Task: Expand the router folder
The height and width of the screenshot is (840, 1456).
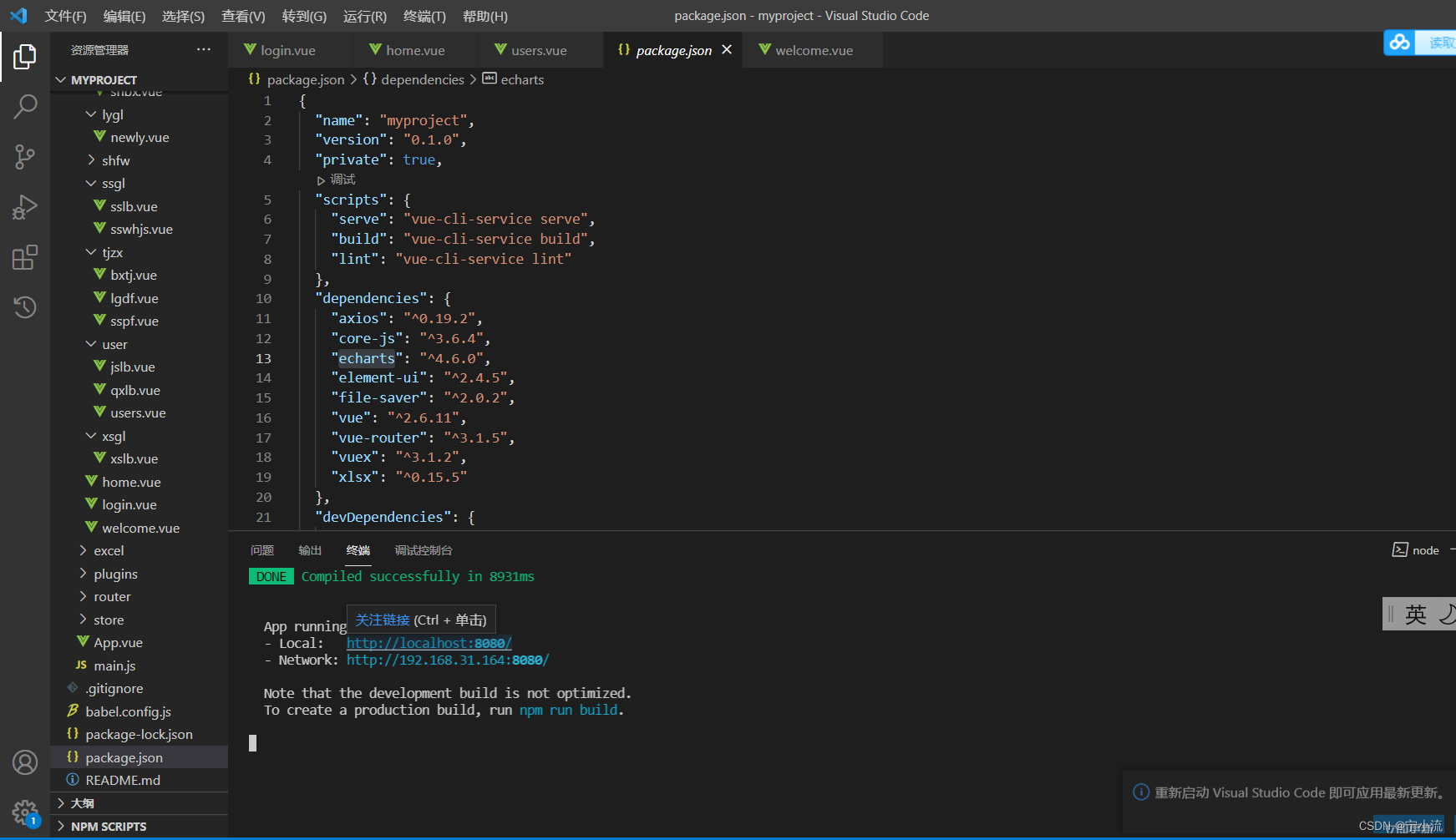Action: click(112, 596)
